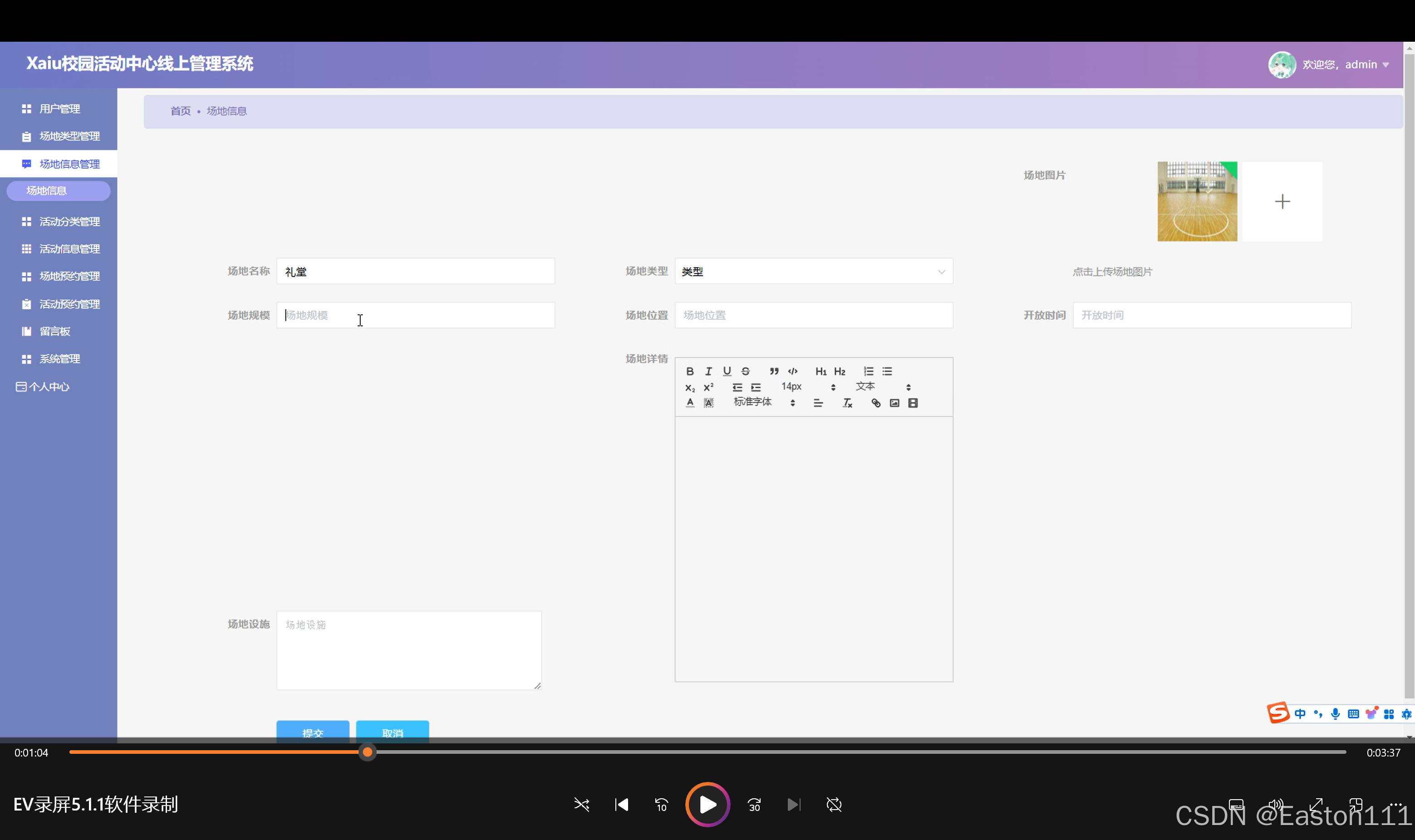Screen dimensions: 1415x840
Task: Insert an ordered numbered list
Action: (869, 371)
